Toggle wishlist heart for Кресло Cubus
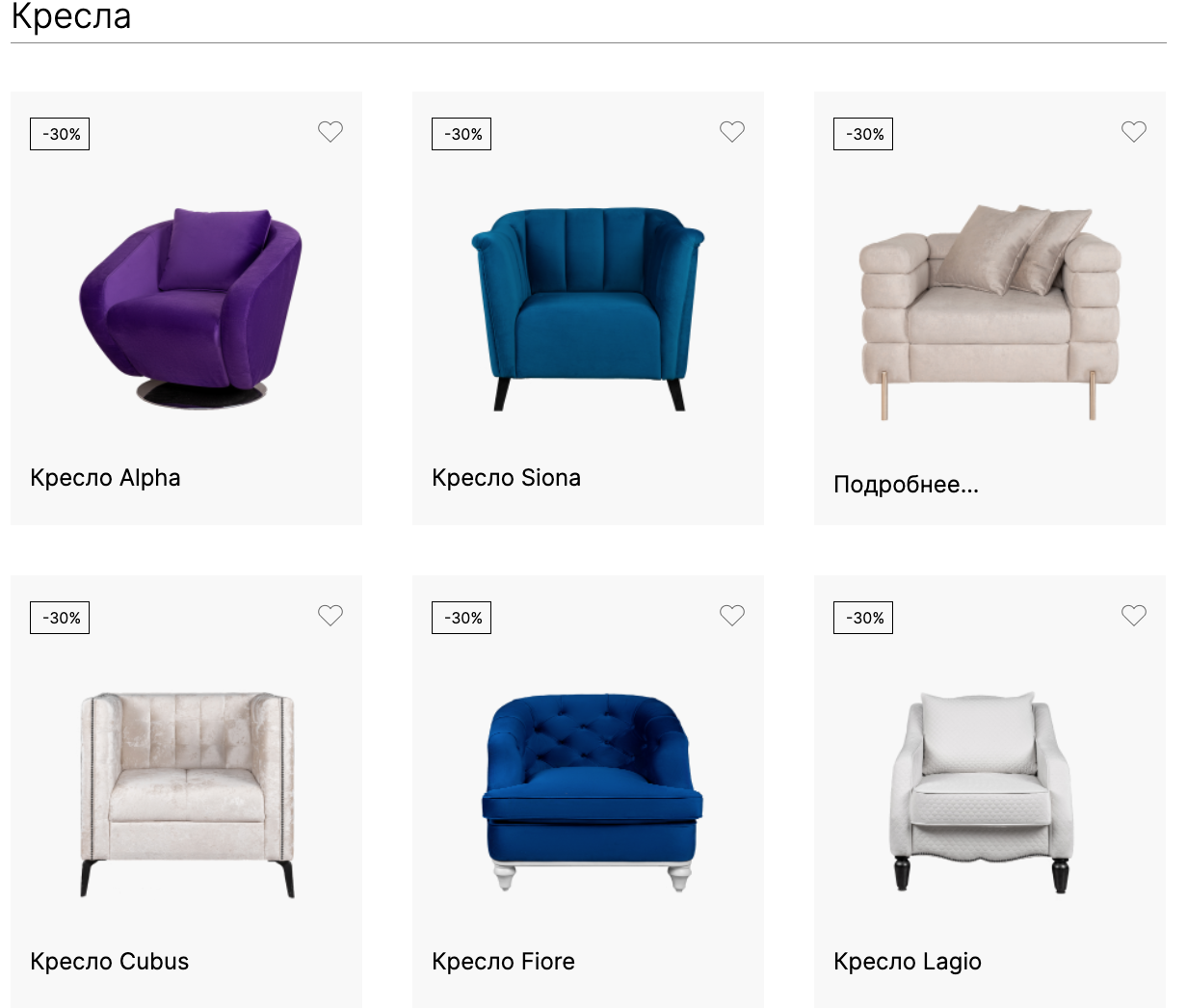 pyautogui.click(x=330, y=616)
